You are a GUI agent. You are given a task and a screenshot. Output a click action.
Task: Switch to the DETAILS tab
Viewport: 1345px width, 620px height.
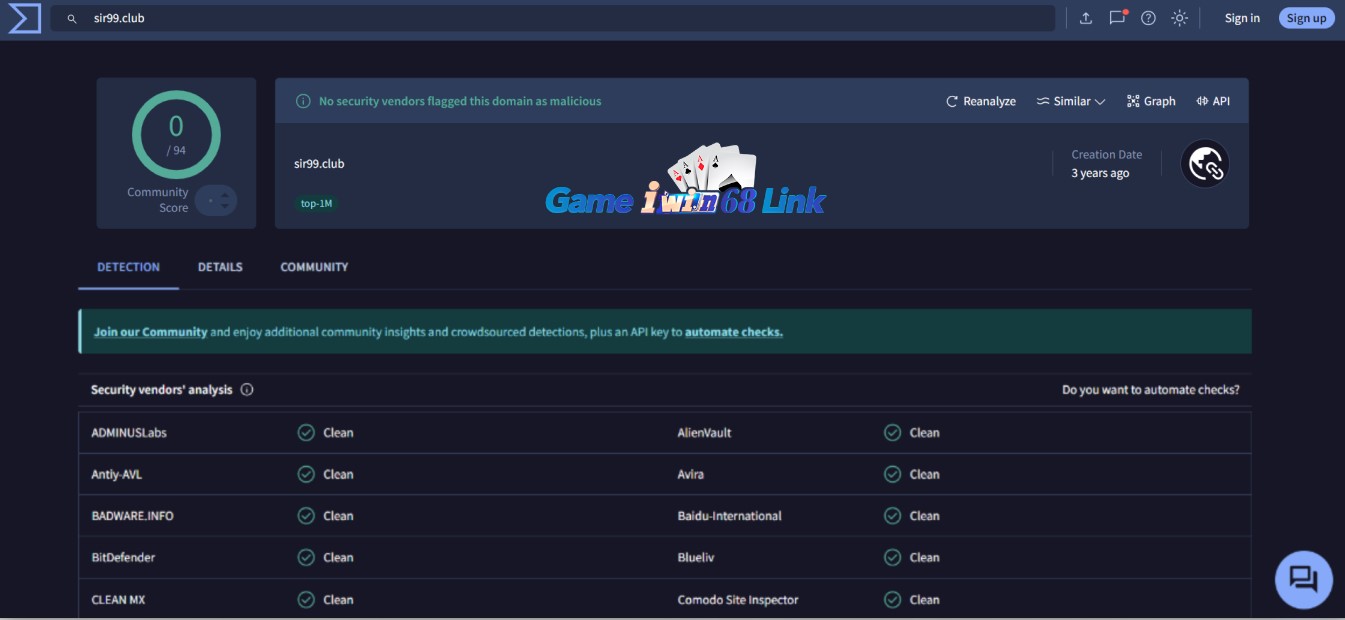(220, 267)
